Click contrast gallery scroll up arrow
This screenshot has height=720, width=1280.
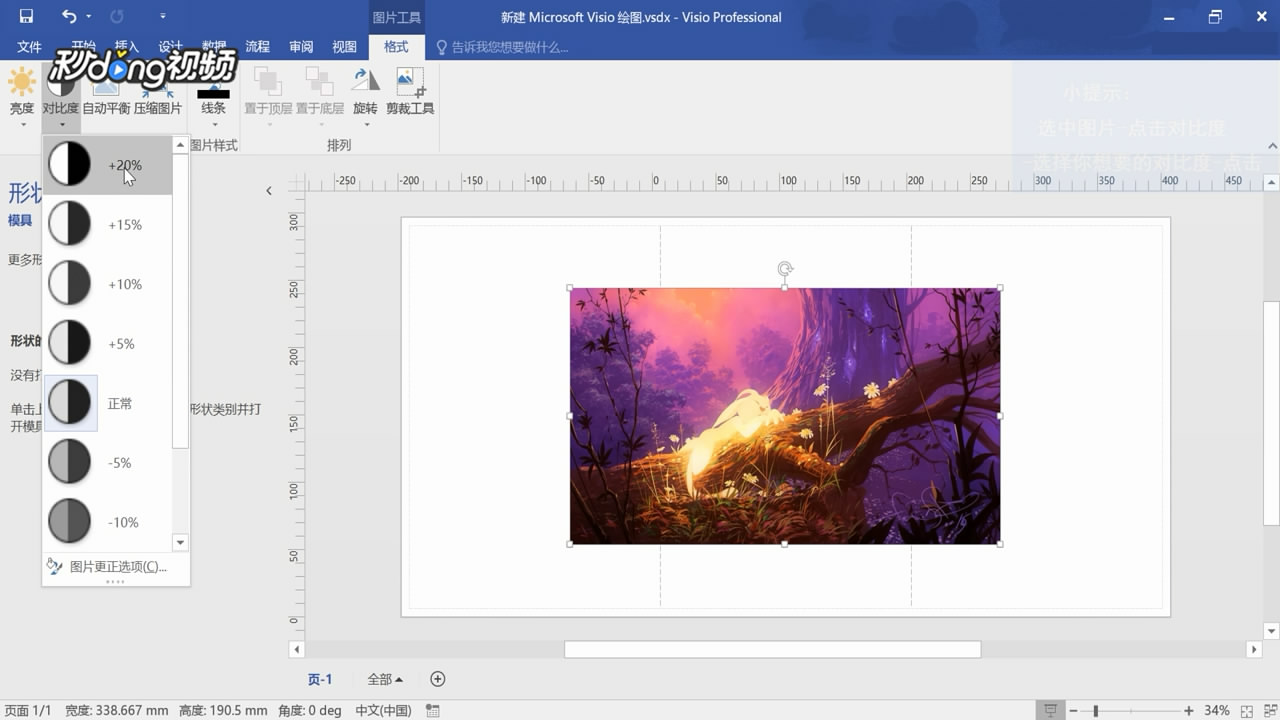click(x=180, y=145)
